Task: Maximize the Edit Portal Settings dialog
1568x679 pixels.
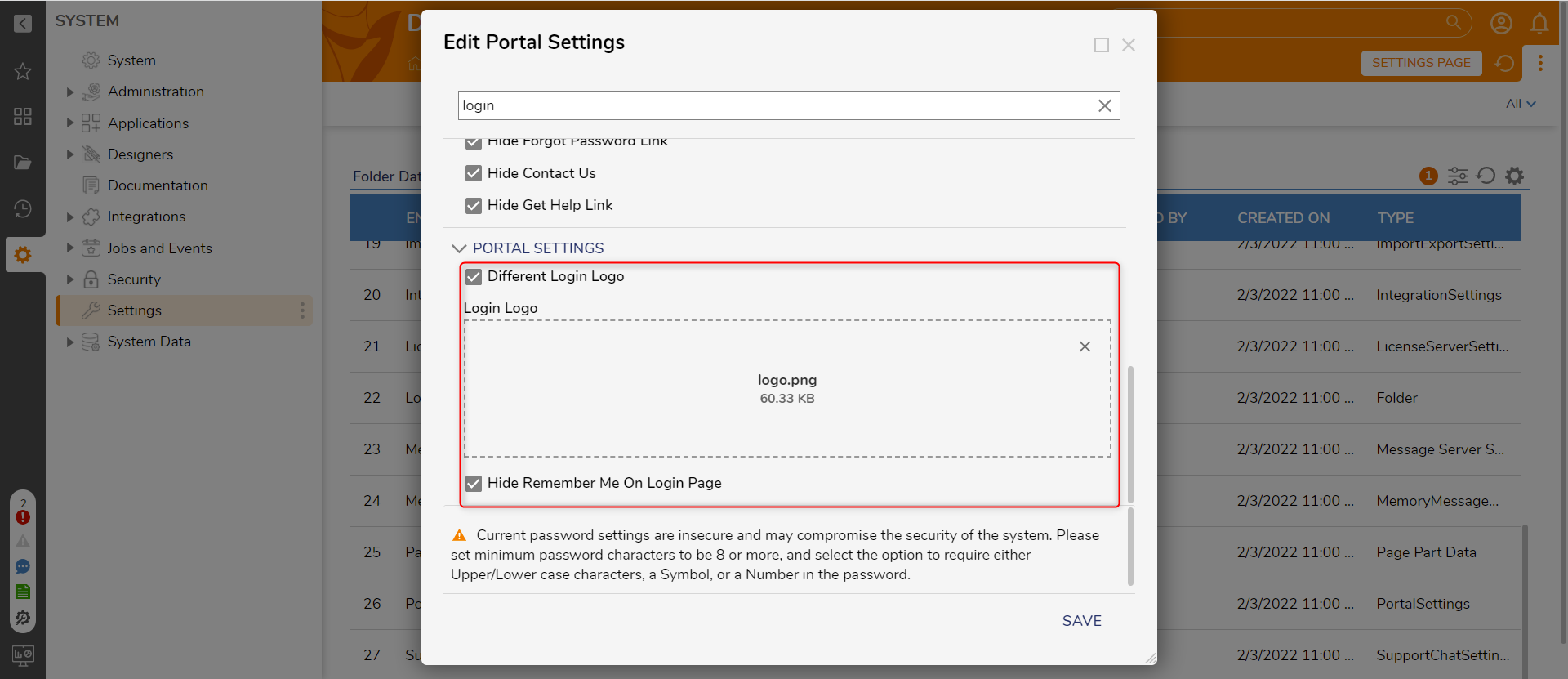Action: [1102, 45]
